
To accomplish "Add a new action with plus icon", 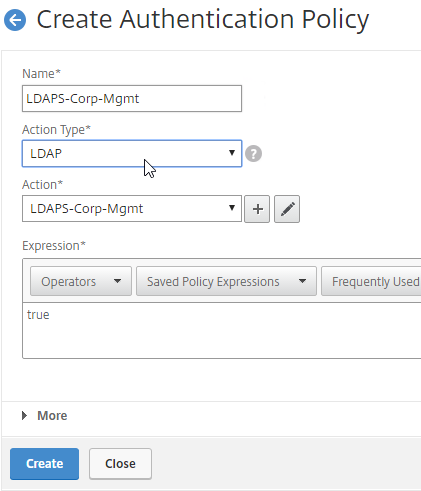I will coord(257,209).
